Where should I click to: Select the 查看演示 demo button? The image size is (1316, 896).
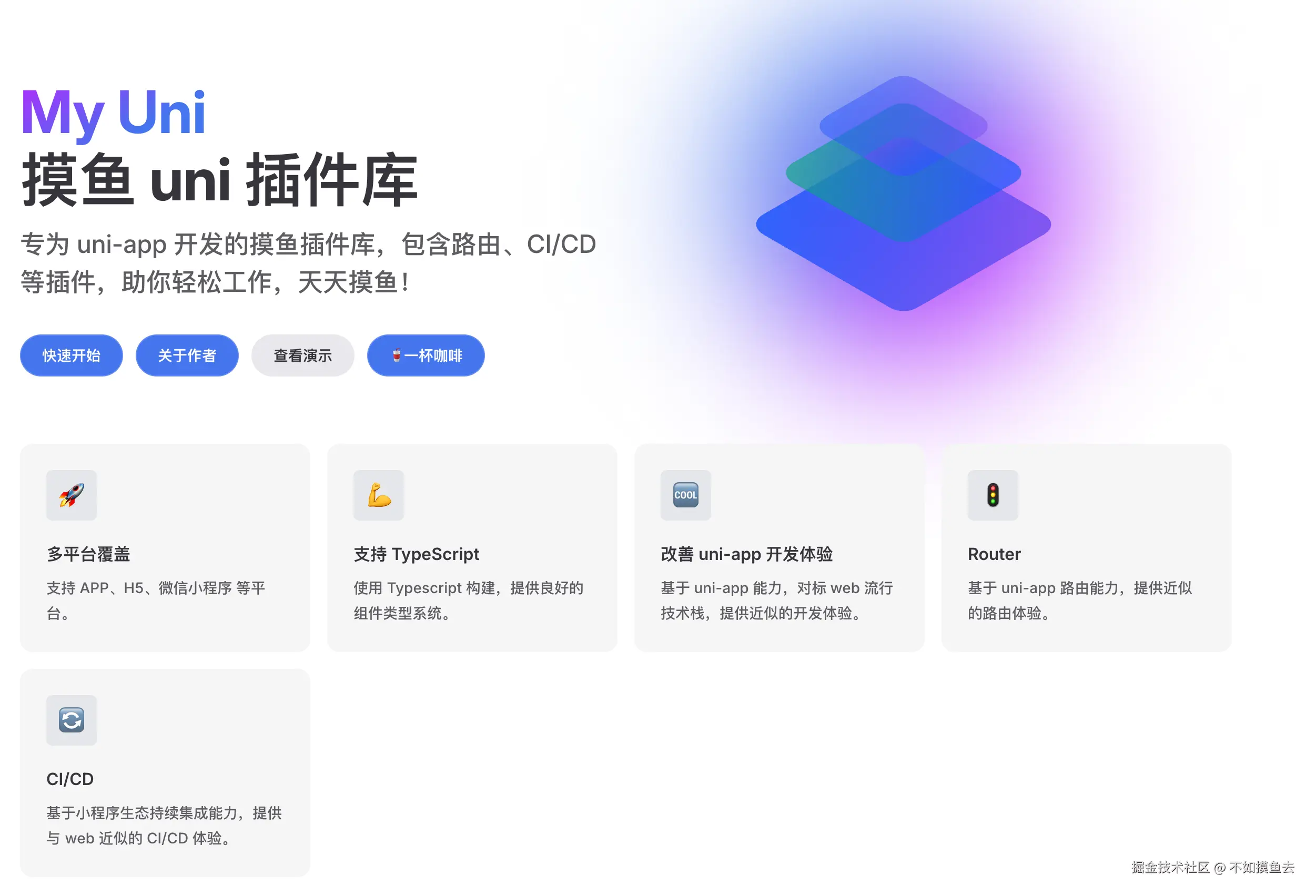303,355
